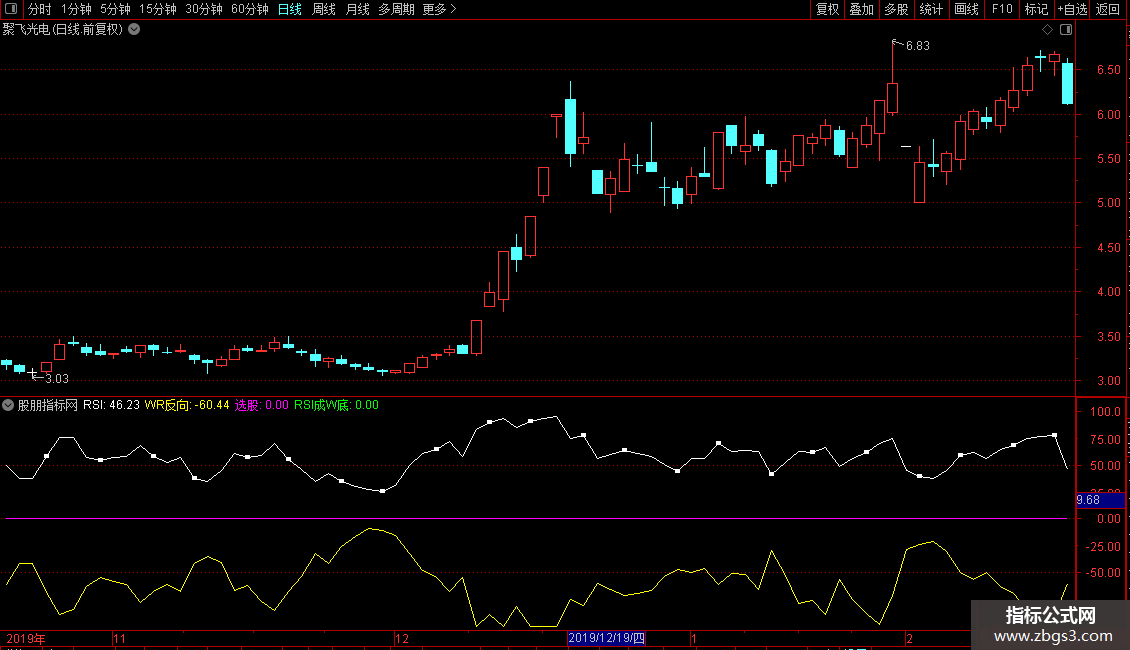Click the 6.50 price axis label
1130x650 pixels.
[1108, 70]
